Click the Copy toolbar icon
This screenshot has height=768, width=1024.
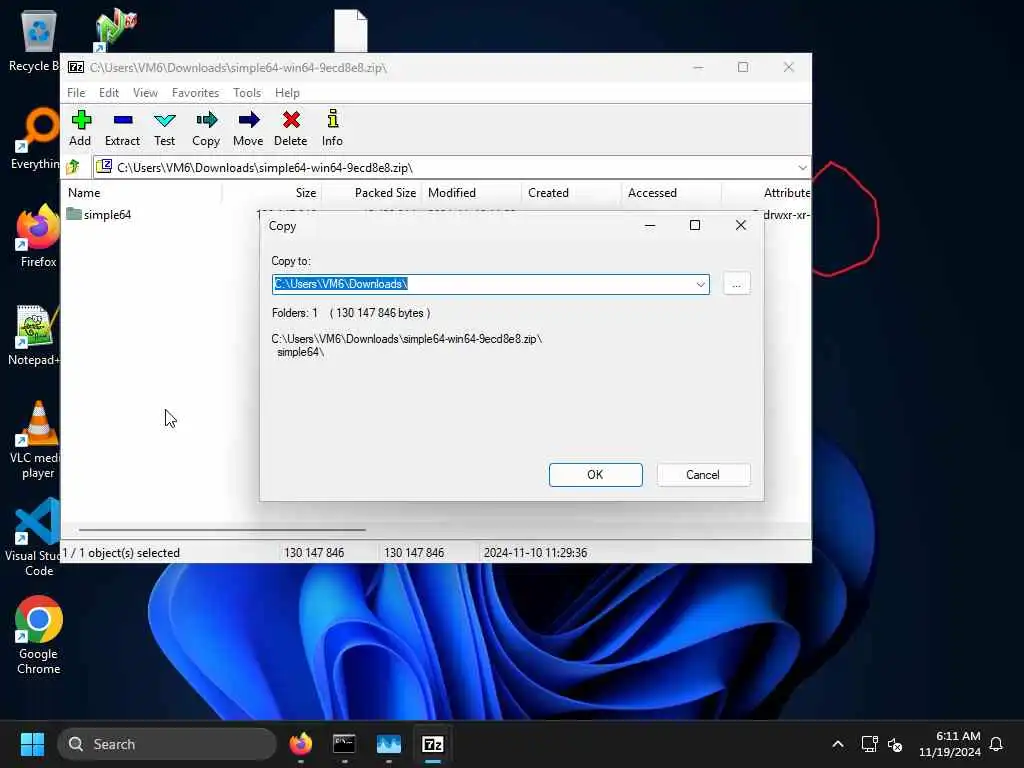pyautogui.click(x=206, y=120)
